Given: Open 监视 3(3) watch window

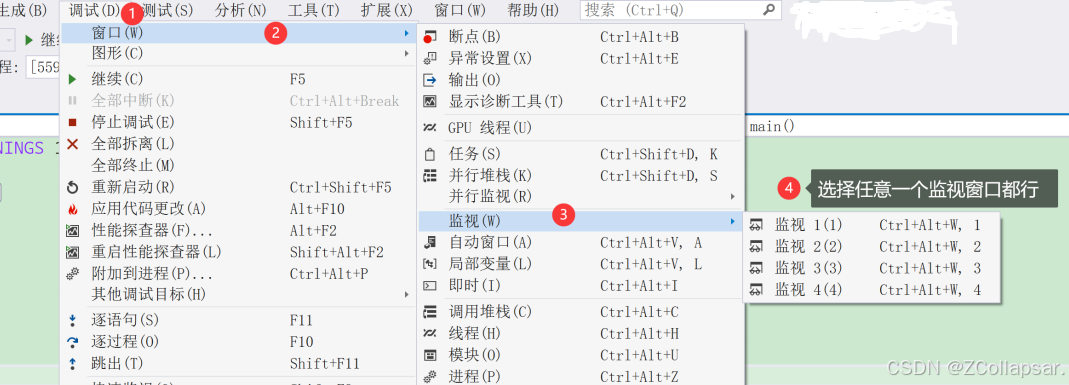Looking at the screenshot, I should (x=871, y=268).
